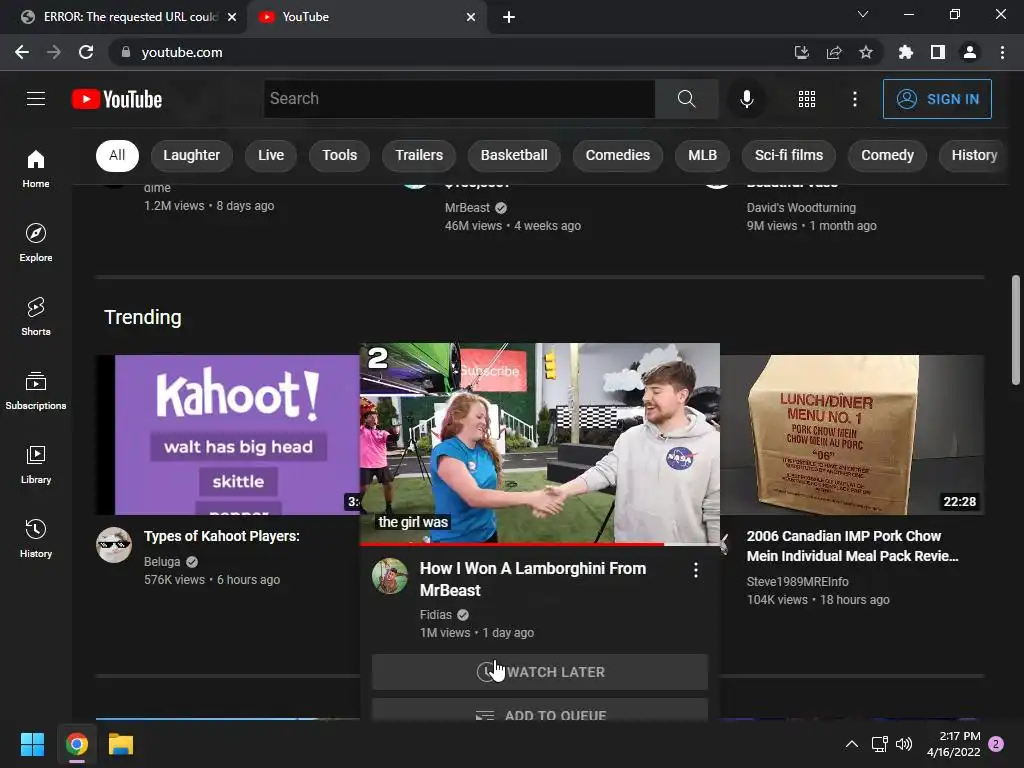This screenshot has width=1024, height=768.
Task: Switch to the YouTube browser tab
Action: (366, 17)
